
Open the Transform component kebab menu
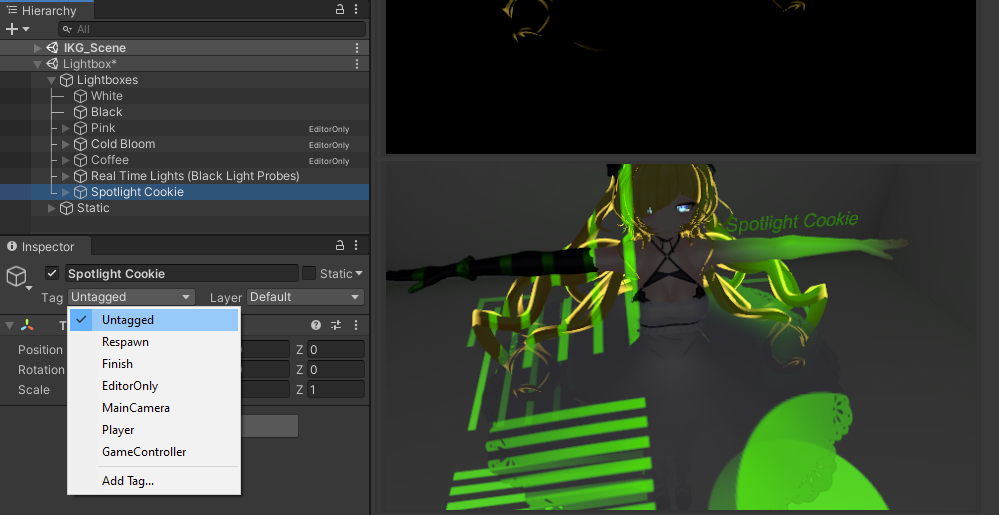(x=356, y=325)
